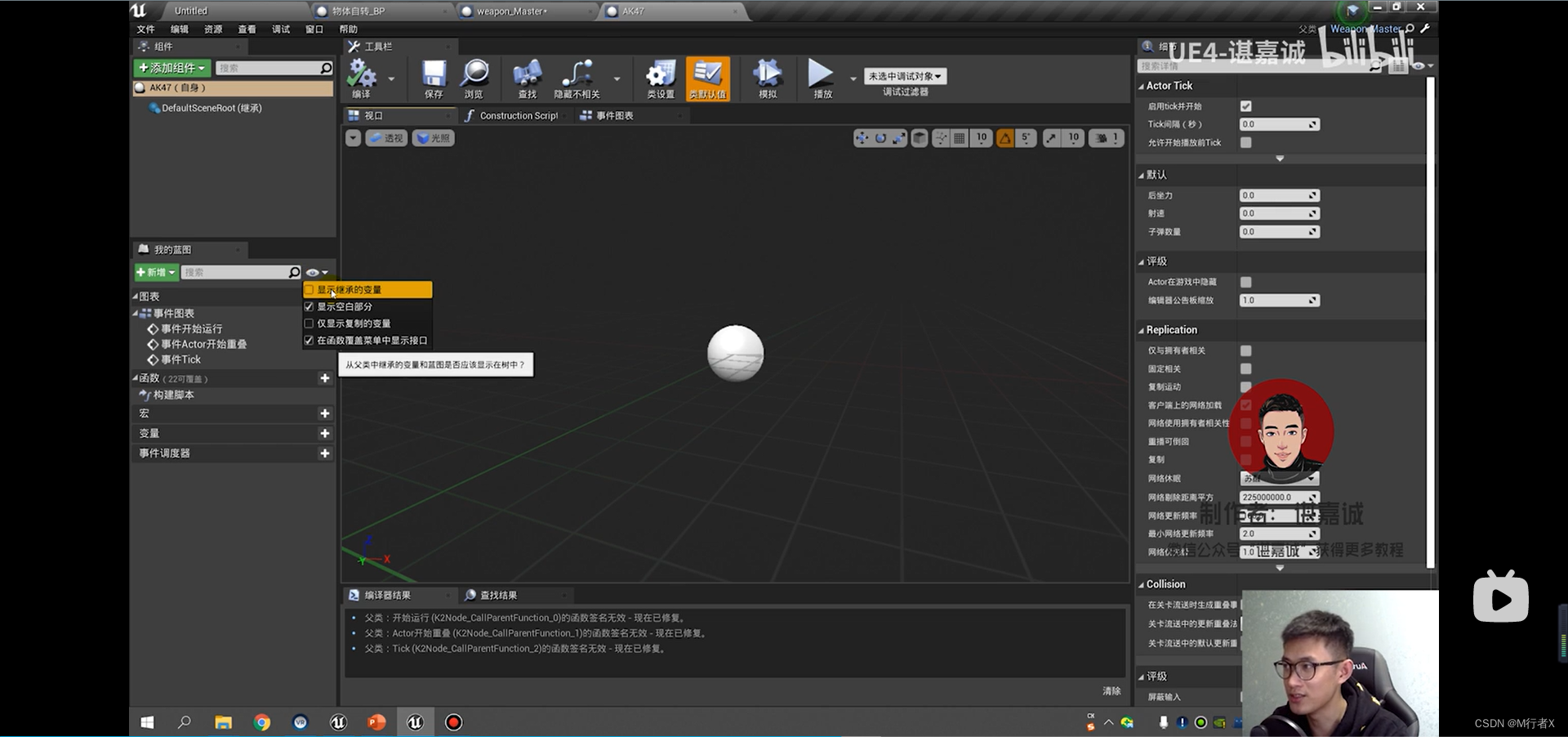Open the 编辑 menu
Image resolution: width=1568 pixels, height=737 pixels.
point(180,29)
